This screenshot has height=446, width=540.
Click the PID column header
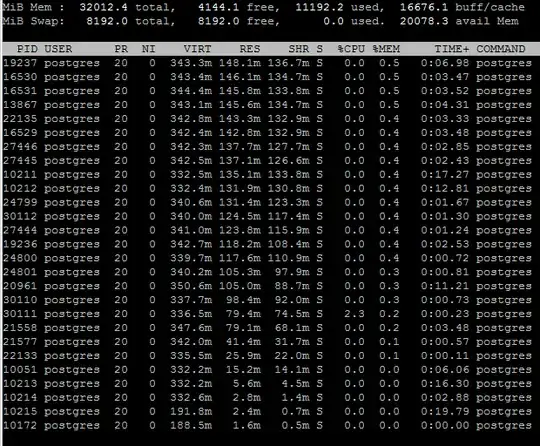tap(27, 49)
